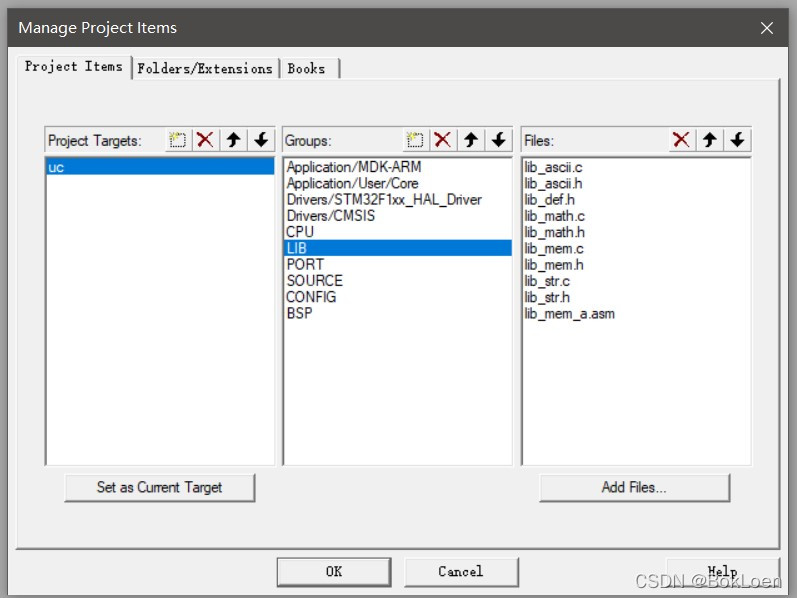This screenshot has height=598, width=797.
Task: Delete the selected Project Target
Action: click(x=205, y=139)
